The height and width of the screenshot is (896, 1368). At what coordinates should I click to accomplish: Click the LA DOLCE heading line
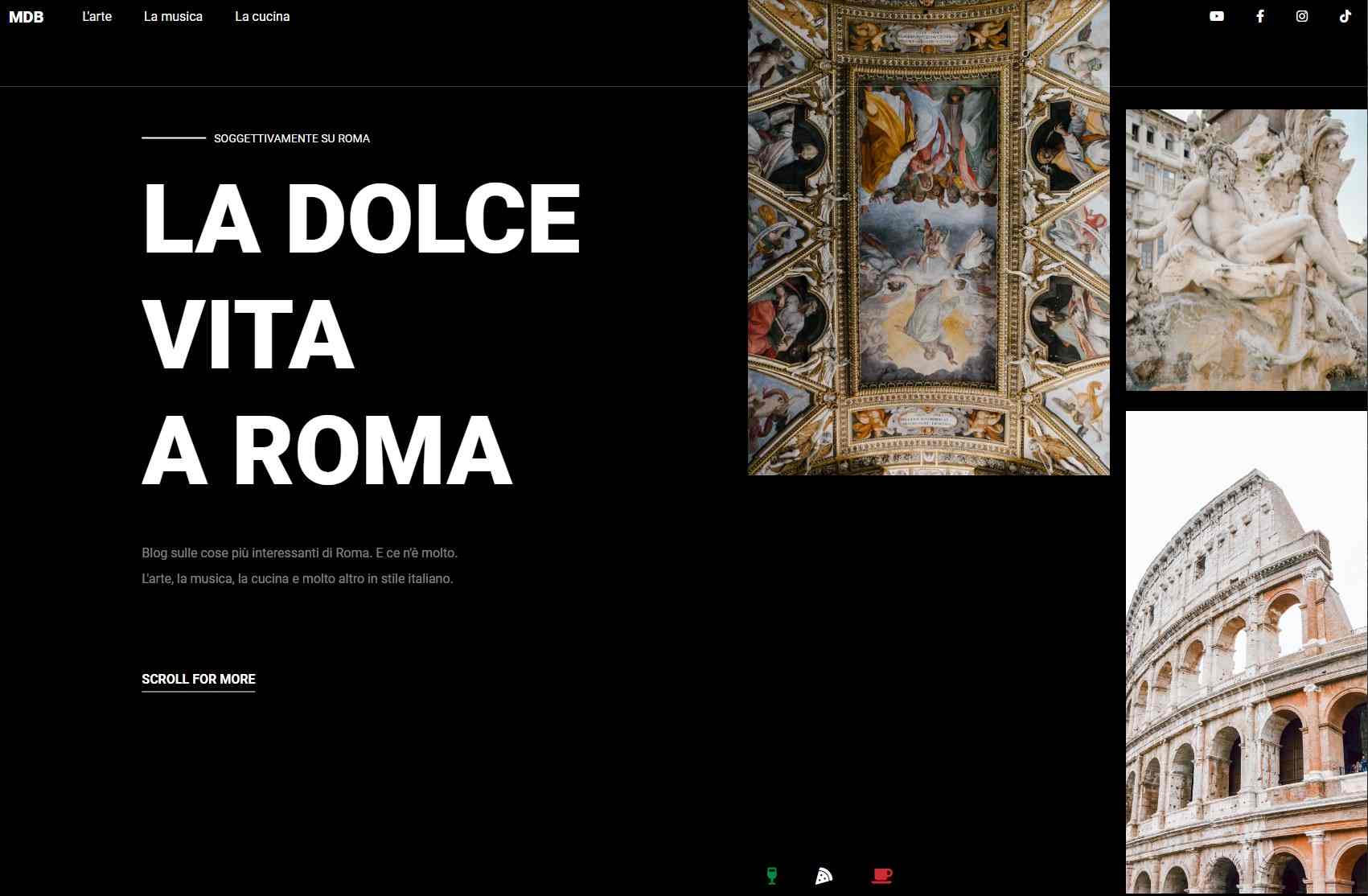361,218
